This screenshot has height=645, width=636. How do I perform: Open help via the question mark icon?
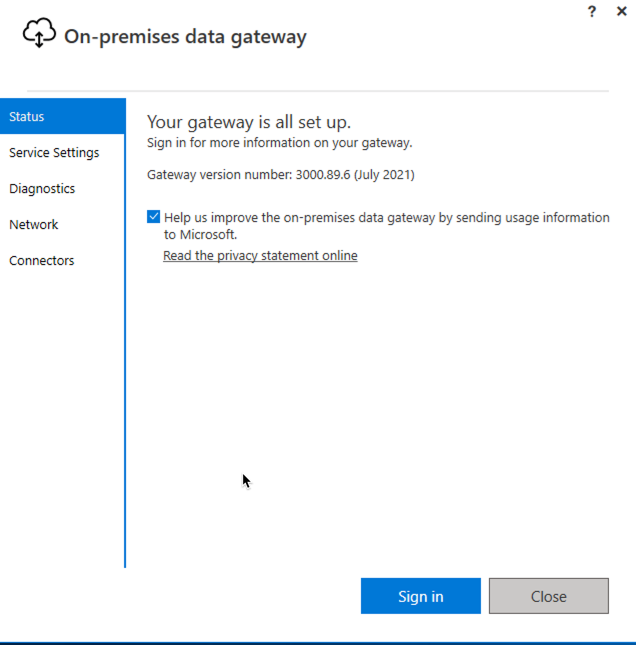click(592, 12)
